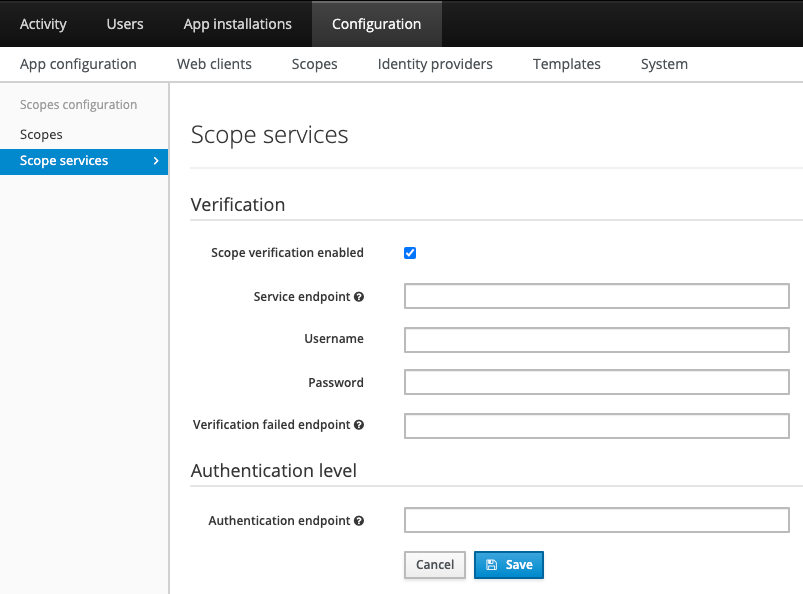This screenshot has width=803, height=594.
Task: Select the Configuration tab
Action: 376,24
